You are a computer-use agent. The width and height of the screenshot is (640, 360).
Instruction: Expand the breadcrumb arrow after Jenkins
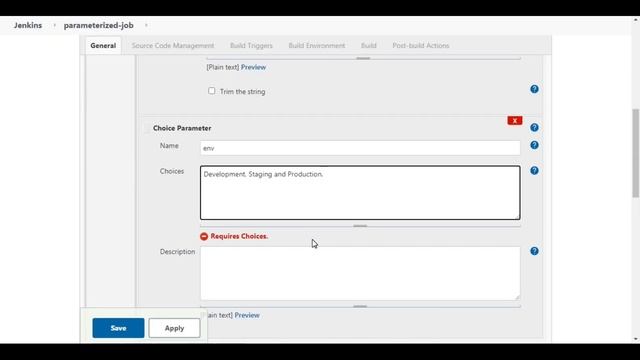(x=54, y=25)
